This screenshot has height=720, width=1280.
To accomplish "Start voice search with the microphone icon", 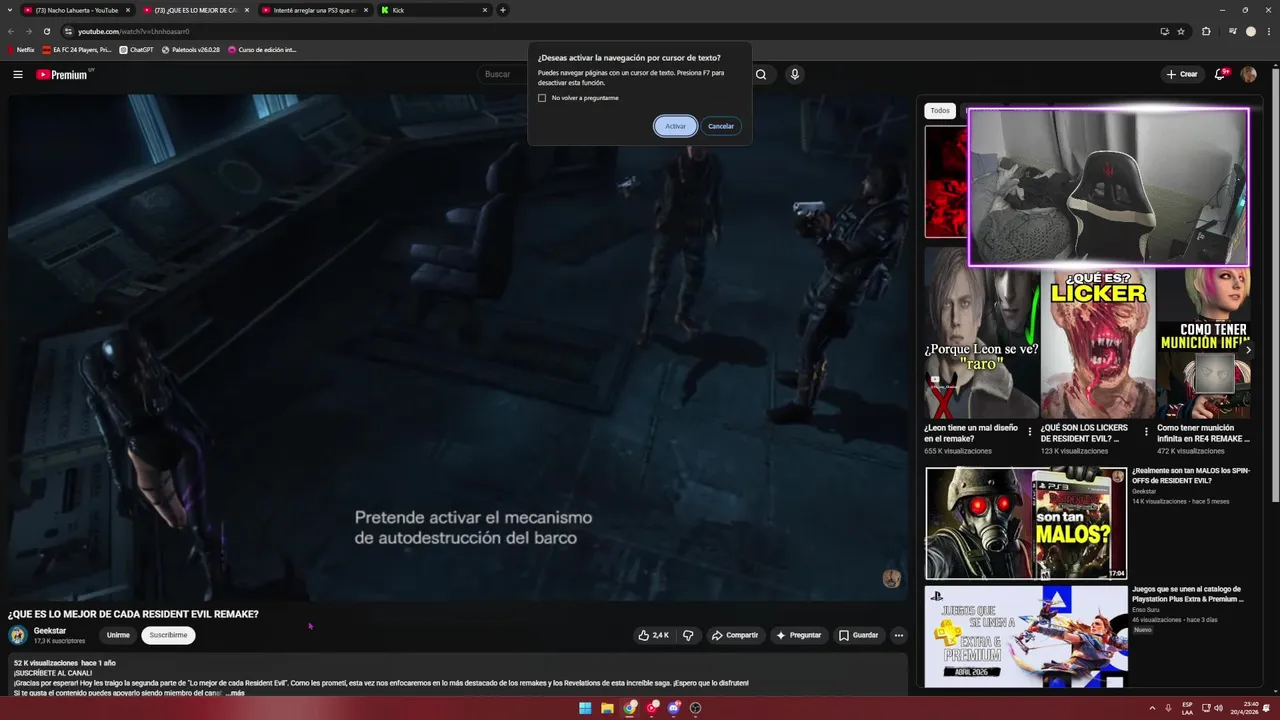I will click(795, 74).
